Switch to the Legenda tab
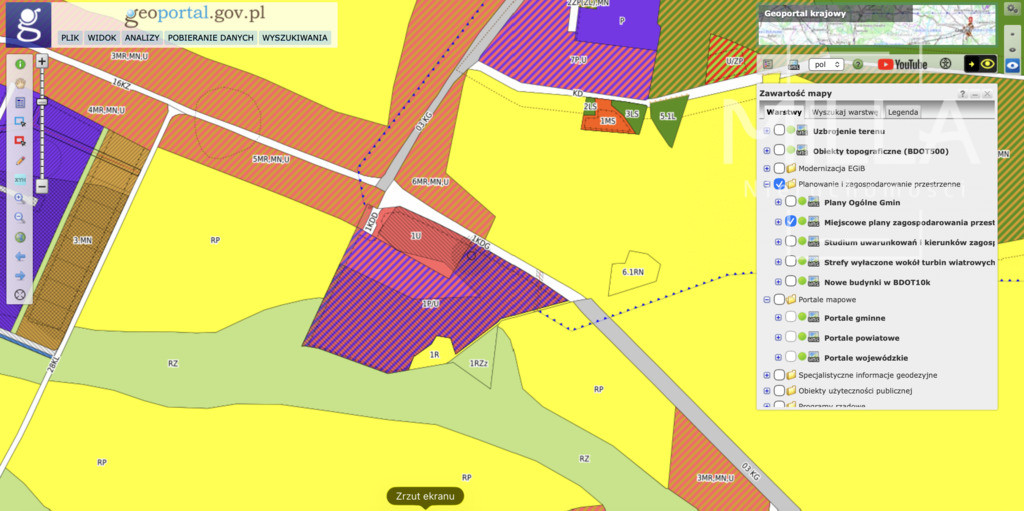The image size is (1024, 511). 903,112
